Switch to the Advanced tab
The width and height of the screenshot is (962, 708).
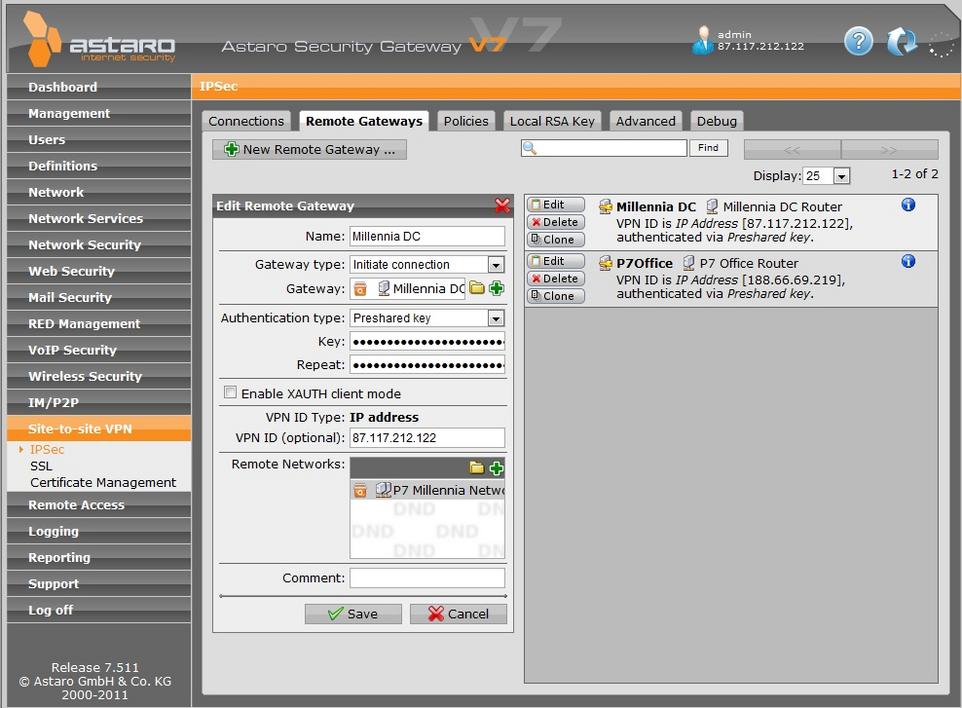(645, 121)
